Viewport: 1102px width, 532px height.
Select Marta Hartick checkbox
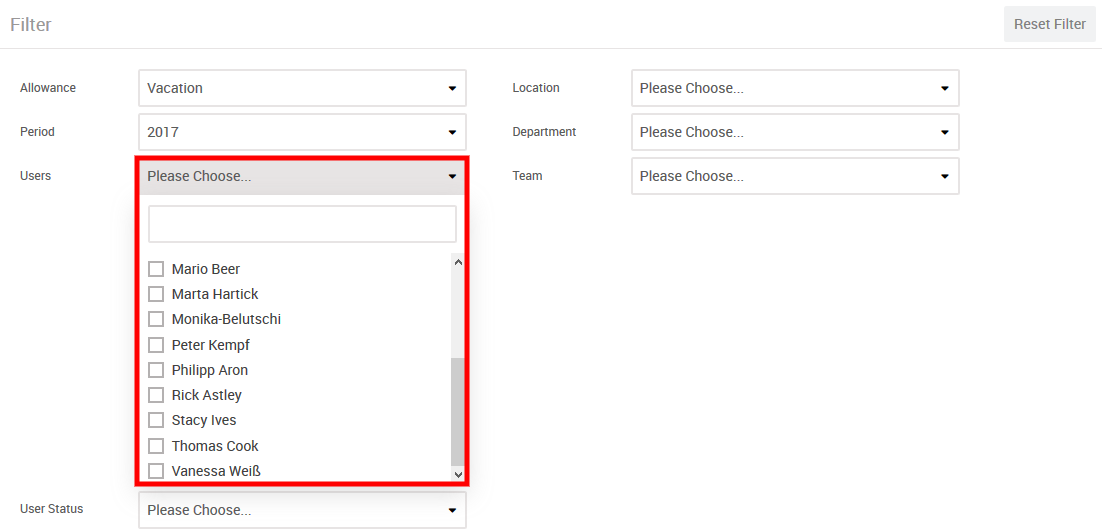point(156,294)
